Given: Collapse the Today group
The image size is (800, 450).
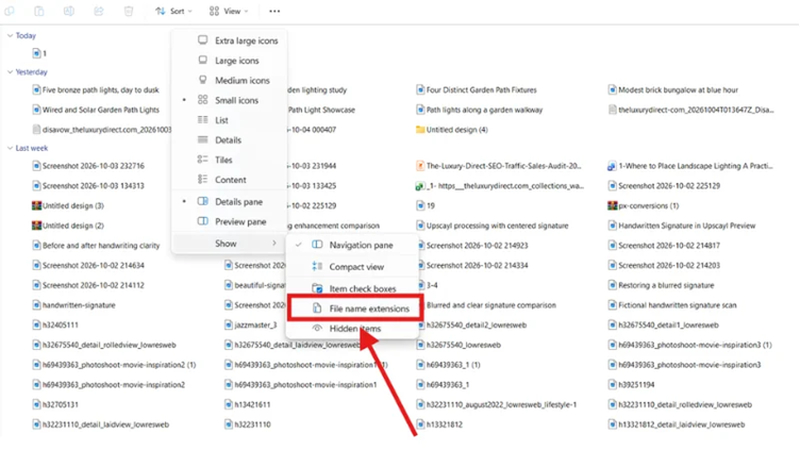Looking at the screenshot, I should click(10, 36).
